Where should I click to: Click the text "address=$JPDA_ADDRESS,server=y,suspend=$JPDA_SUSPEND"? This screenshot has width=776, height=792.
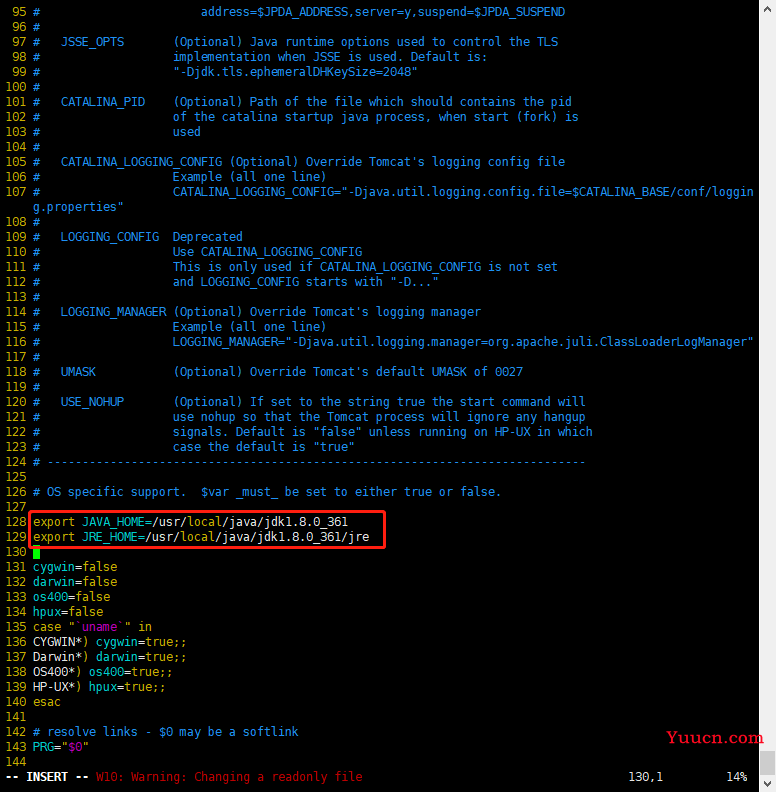[383, 12]
